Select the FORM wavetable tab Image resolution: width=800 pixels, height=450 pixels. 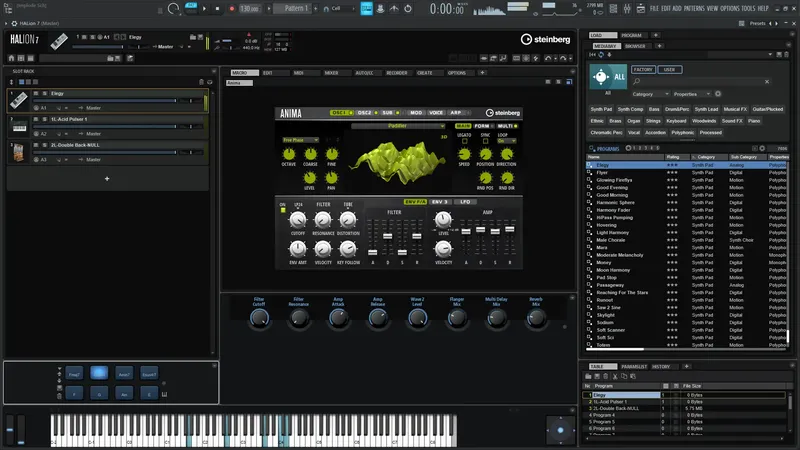click(483, 126)
